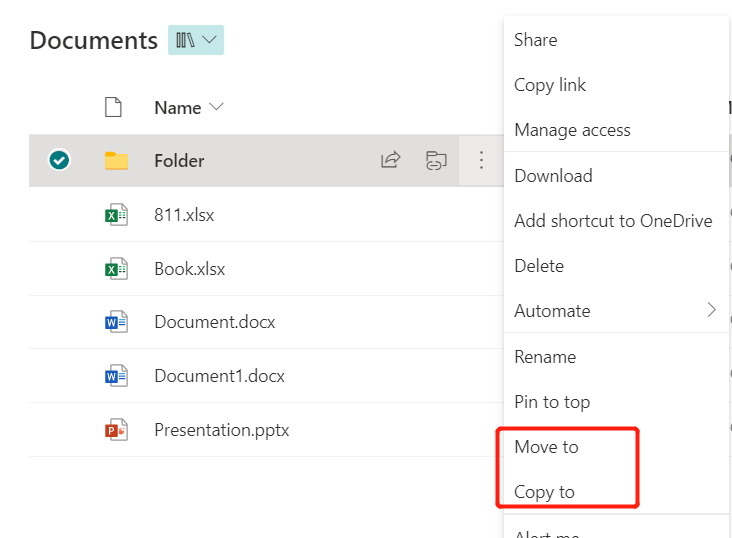
Task: Open the Presentation.pptx file link
Action: (221, 430)
